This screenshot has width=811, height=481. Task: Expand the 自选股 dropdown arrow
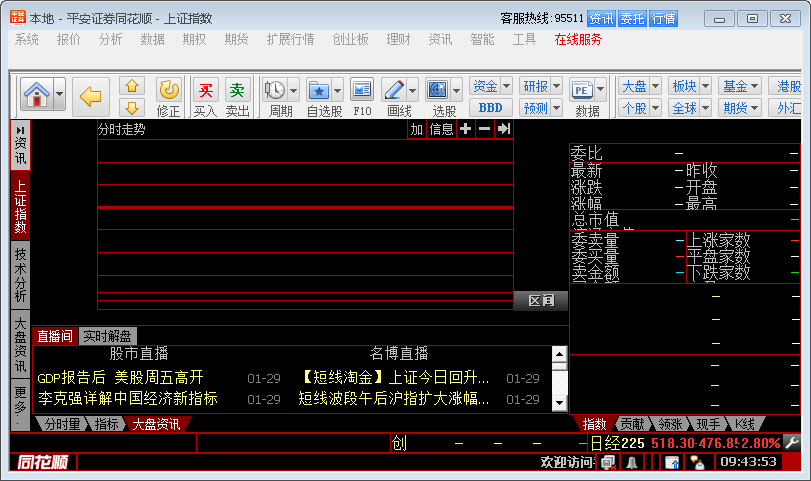[337, 91]
